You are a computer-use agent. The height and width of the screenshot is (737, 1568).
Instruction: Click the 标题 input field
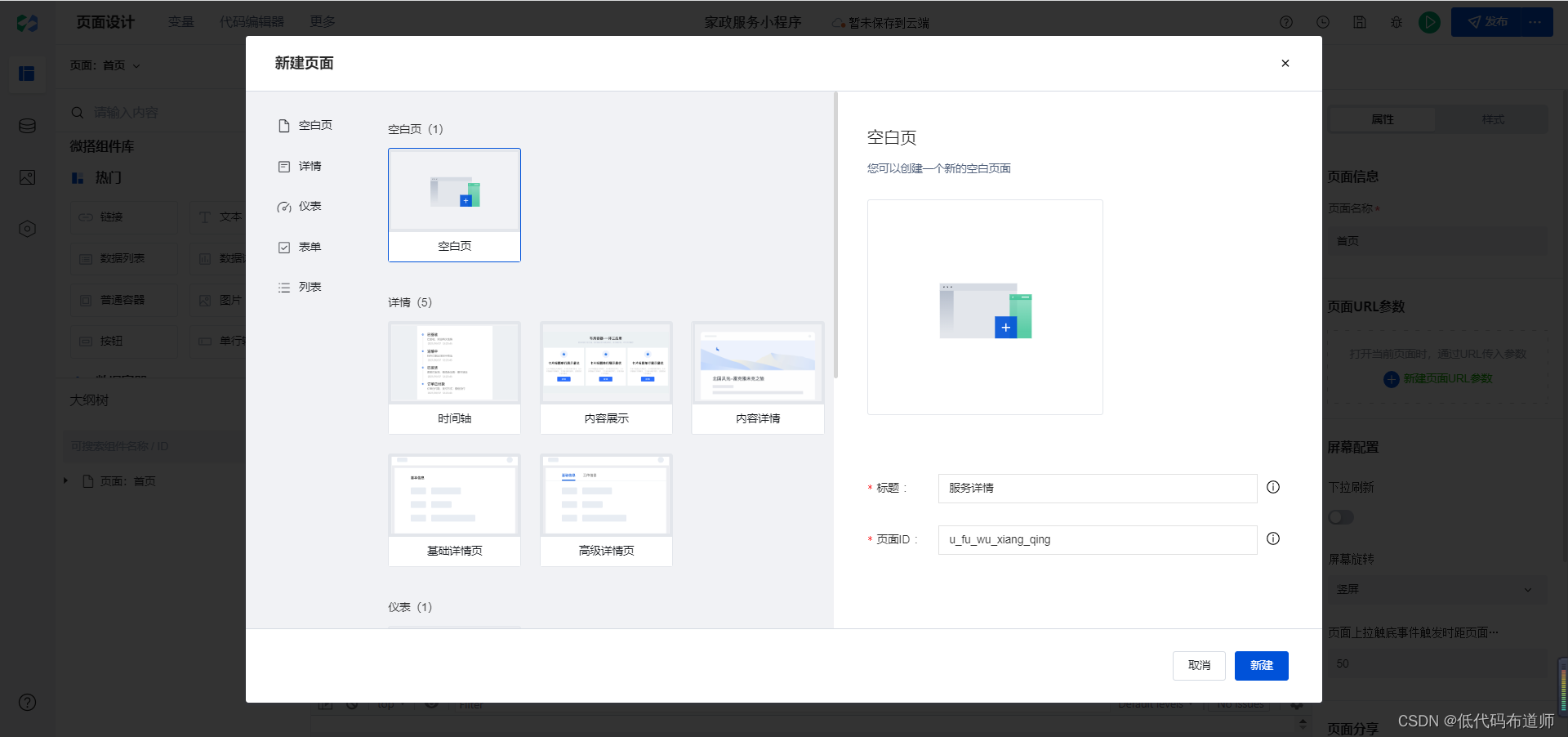click(1098, 489)
